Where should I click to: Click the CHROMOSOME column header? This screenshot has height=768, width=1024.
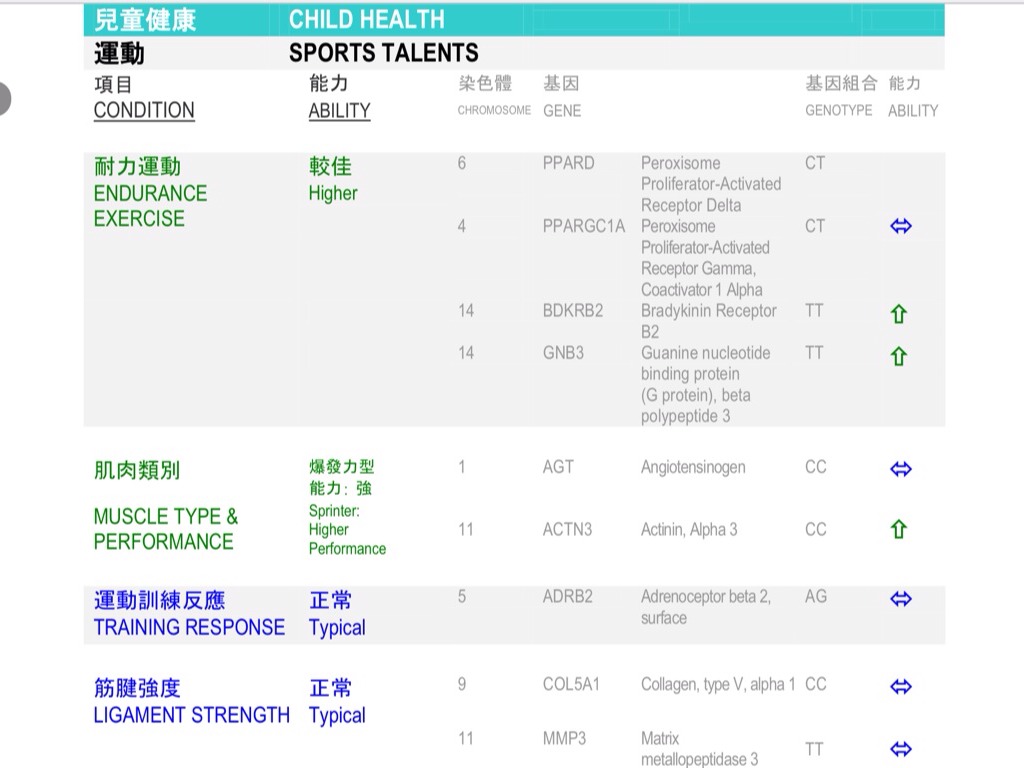(x=494, y=111)
